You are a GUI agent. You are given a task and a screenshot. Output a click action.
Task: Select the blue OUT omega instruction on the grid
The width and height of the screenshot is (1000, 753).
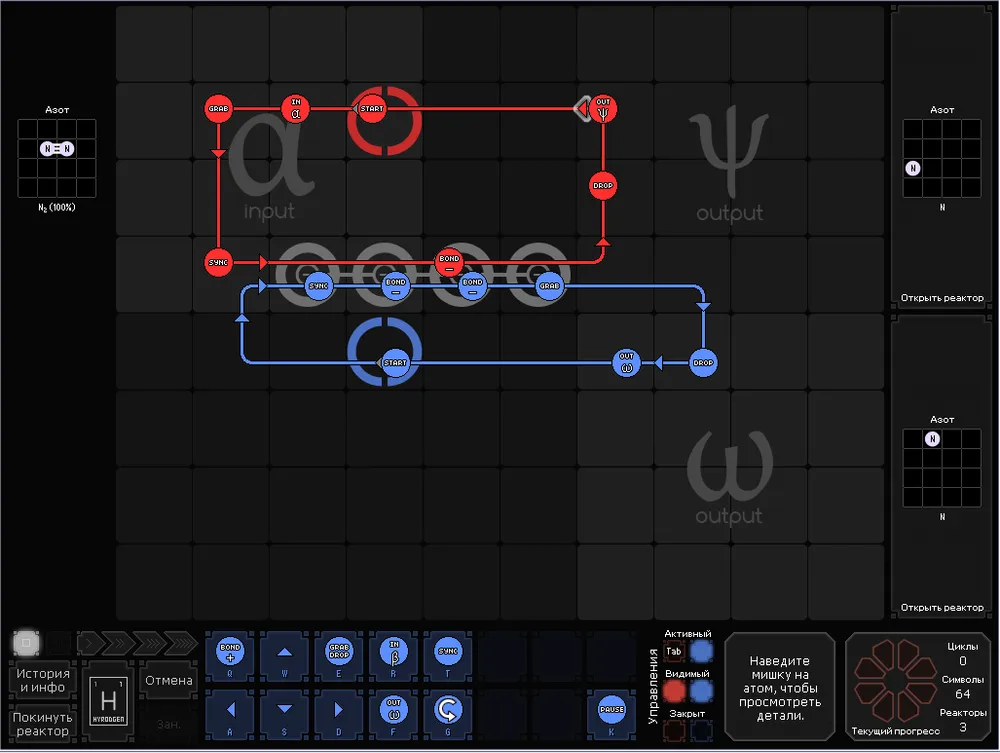point(626,363)
